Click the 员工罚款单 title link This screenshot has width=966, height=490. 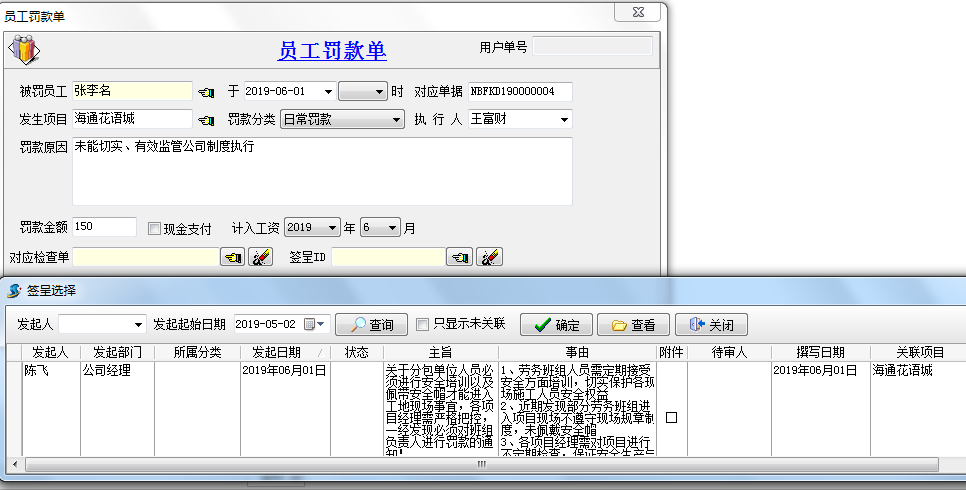(332, 51)
